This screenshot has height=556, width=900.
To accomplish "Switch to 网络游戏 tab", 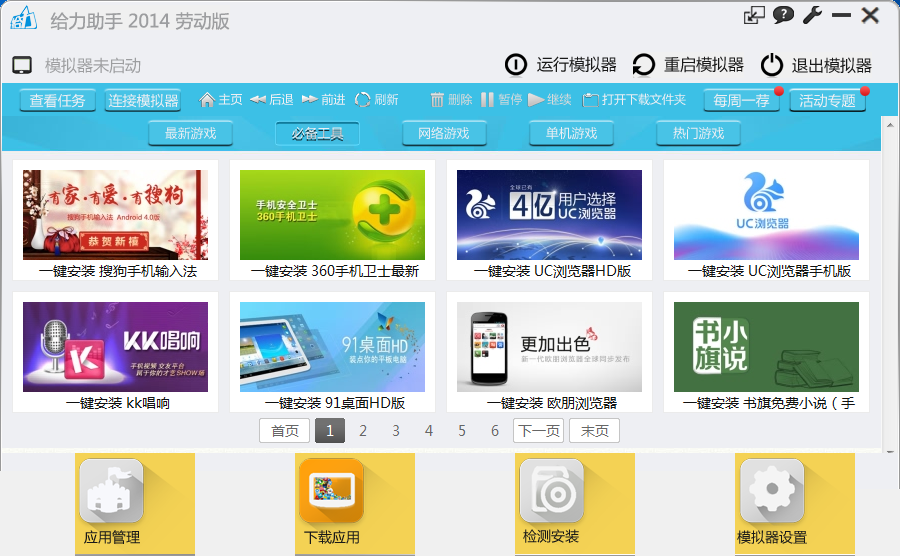I will [444, 134].
